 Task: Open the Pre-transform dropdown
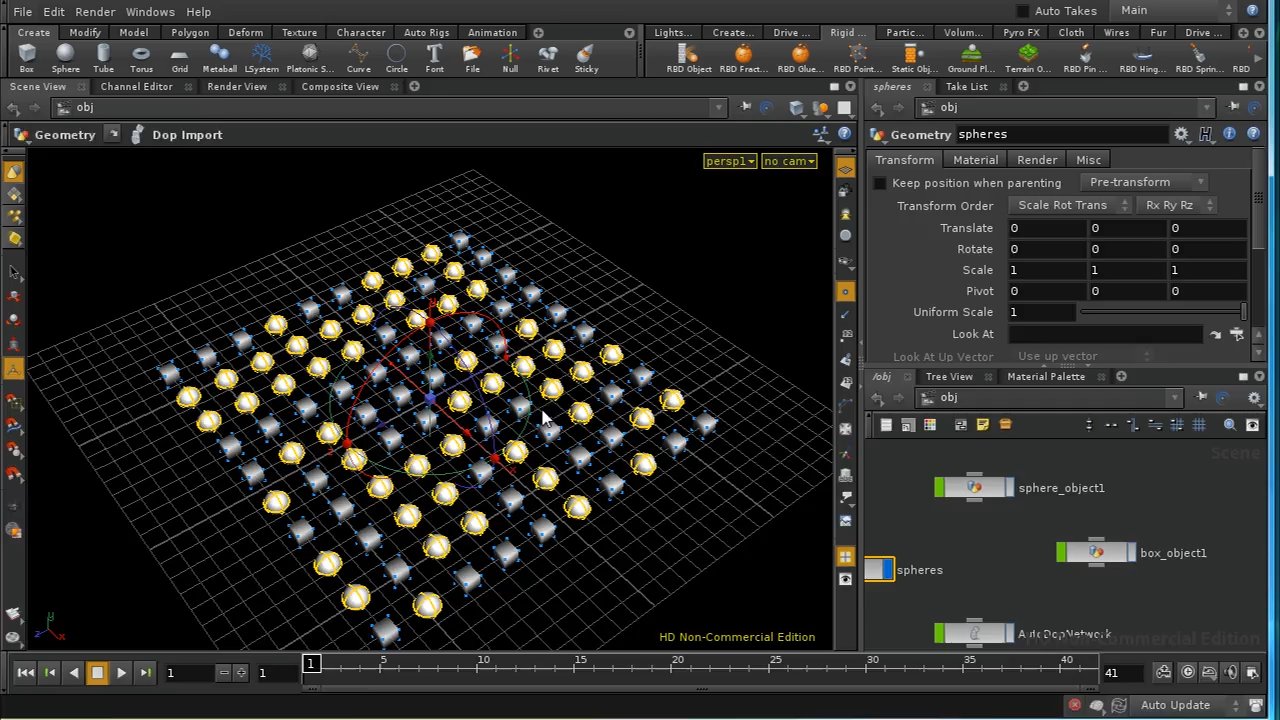click(1143, 182)
